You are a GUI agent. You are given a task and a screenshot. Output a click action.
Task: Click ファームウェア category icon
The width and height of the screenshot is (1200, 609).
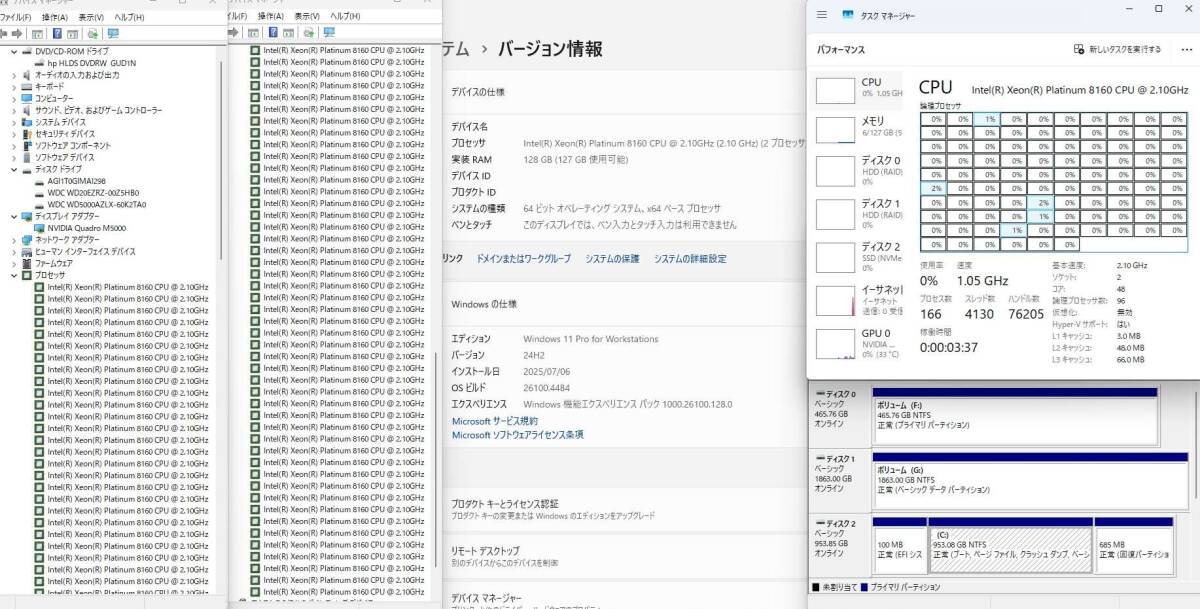27,263
